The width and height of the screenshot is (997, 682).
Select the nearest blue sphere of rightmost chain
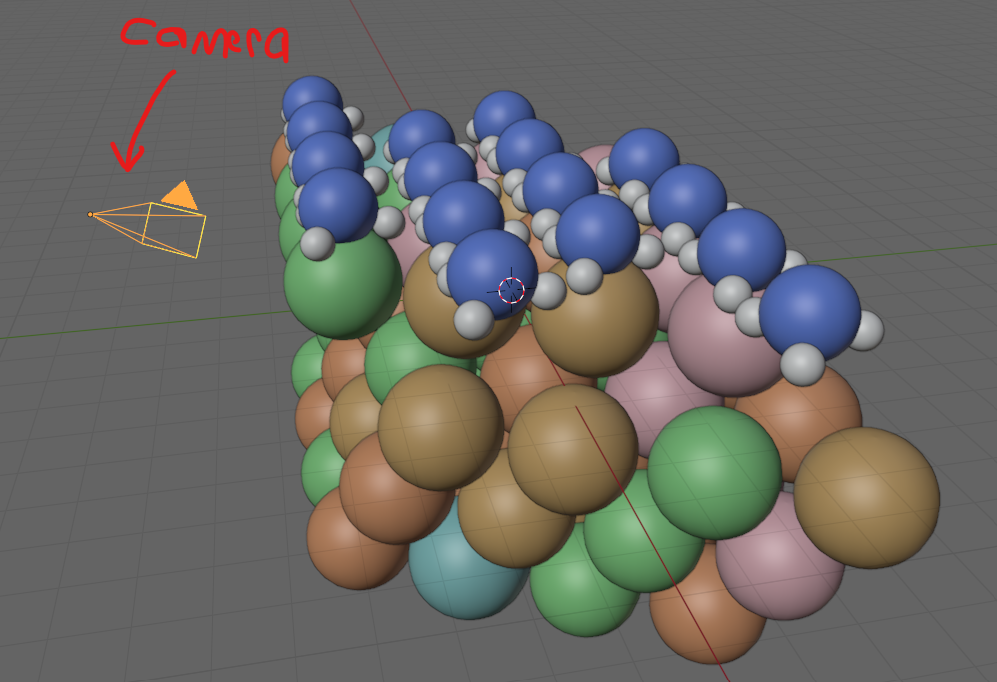click(809, 313)
